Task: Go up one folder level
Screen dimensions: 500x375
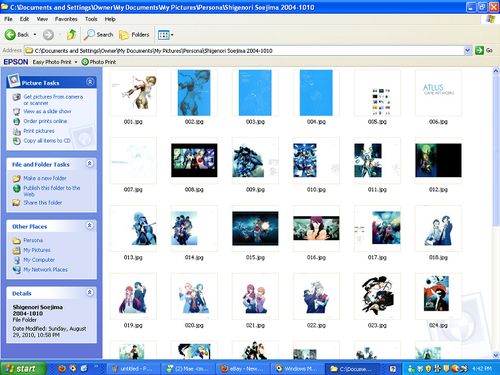Action: (x=71, y=34)
